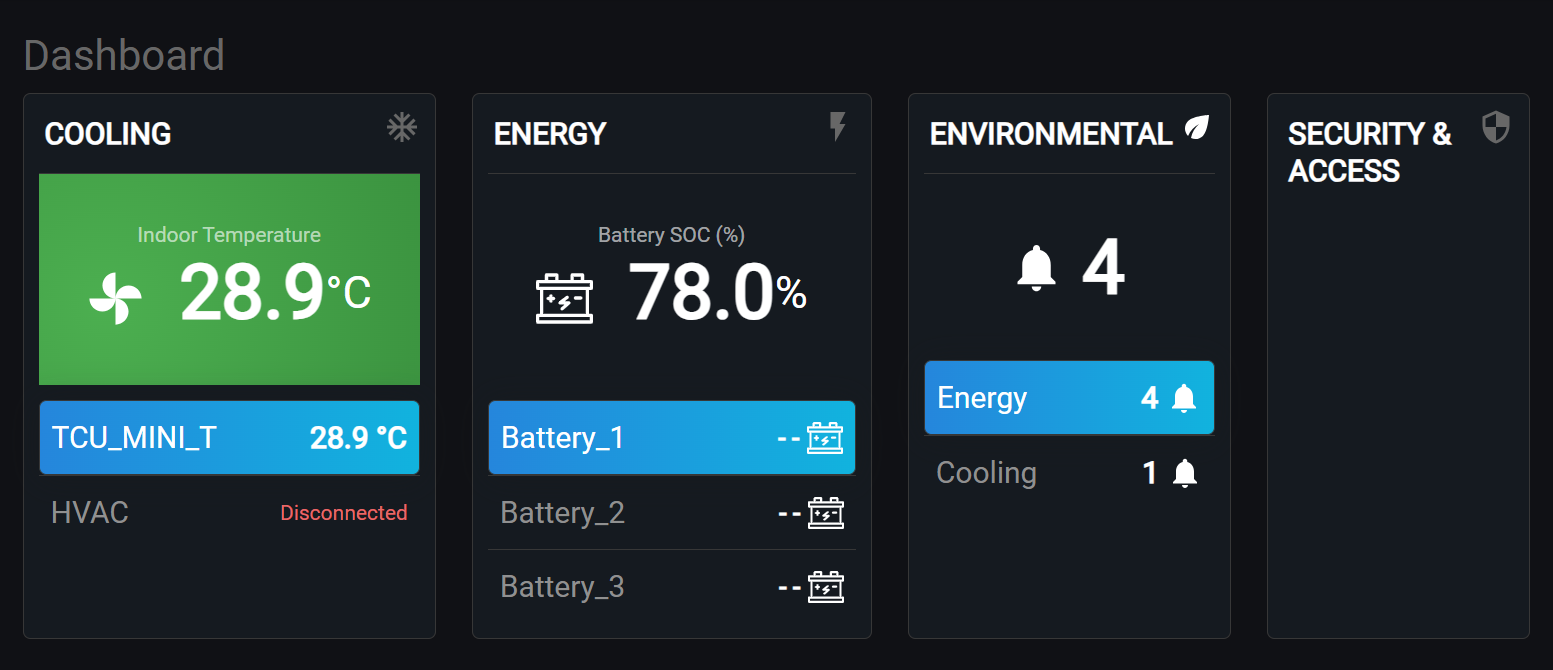
Task: Click the fan icon beside indoor temperature
Action: coord(115,298)
